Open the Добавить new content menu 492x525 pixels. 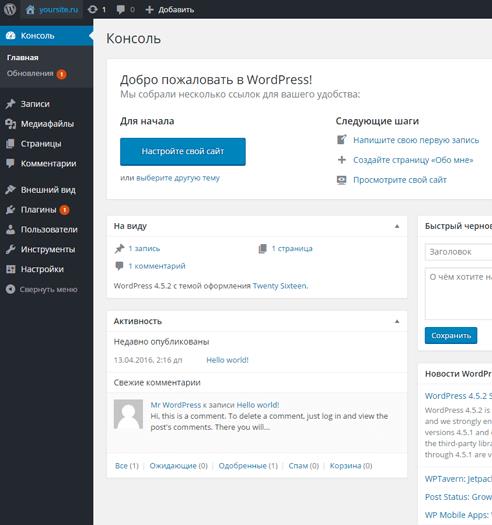coord(170,10)
